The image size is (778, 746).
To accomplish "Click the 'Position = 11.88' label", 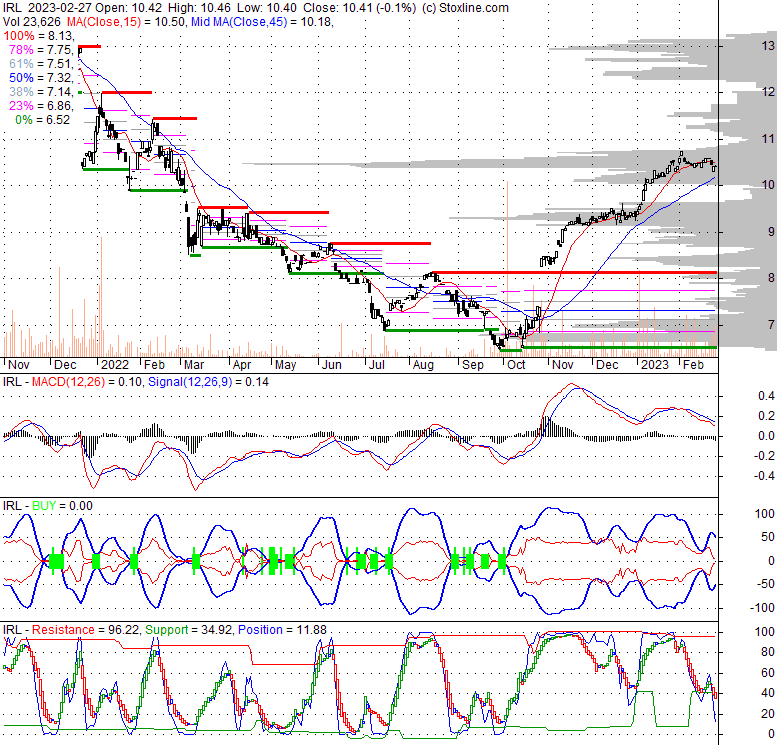I will [x=282, y=630].
